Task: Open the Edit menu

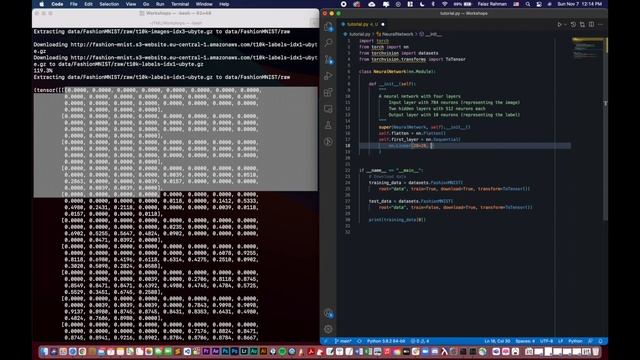Action: point(88,4)
